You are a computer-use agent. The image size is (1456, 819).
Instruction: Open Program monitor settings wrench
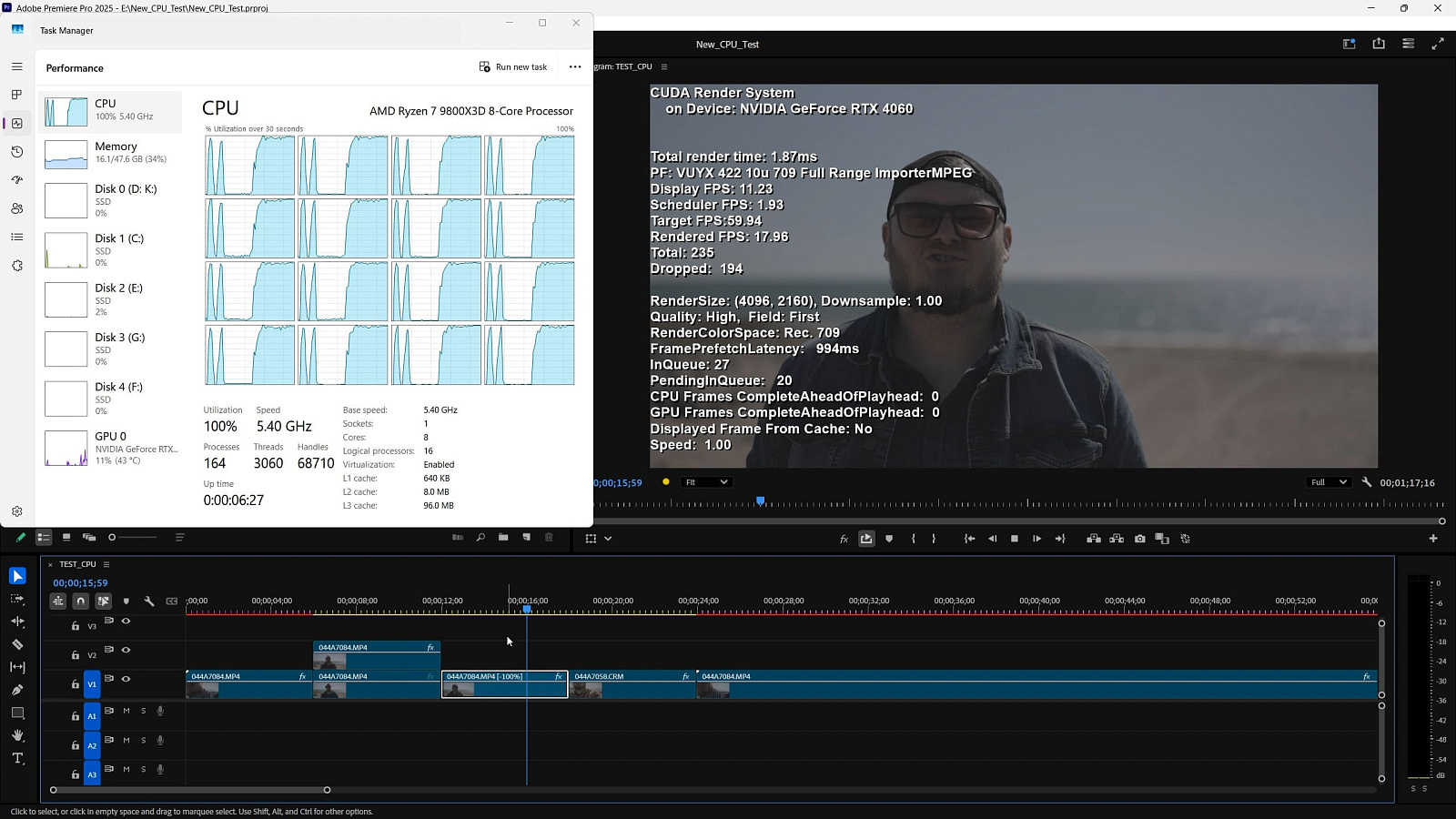click(x=1367, y=482)
